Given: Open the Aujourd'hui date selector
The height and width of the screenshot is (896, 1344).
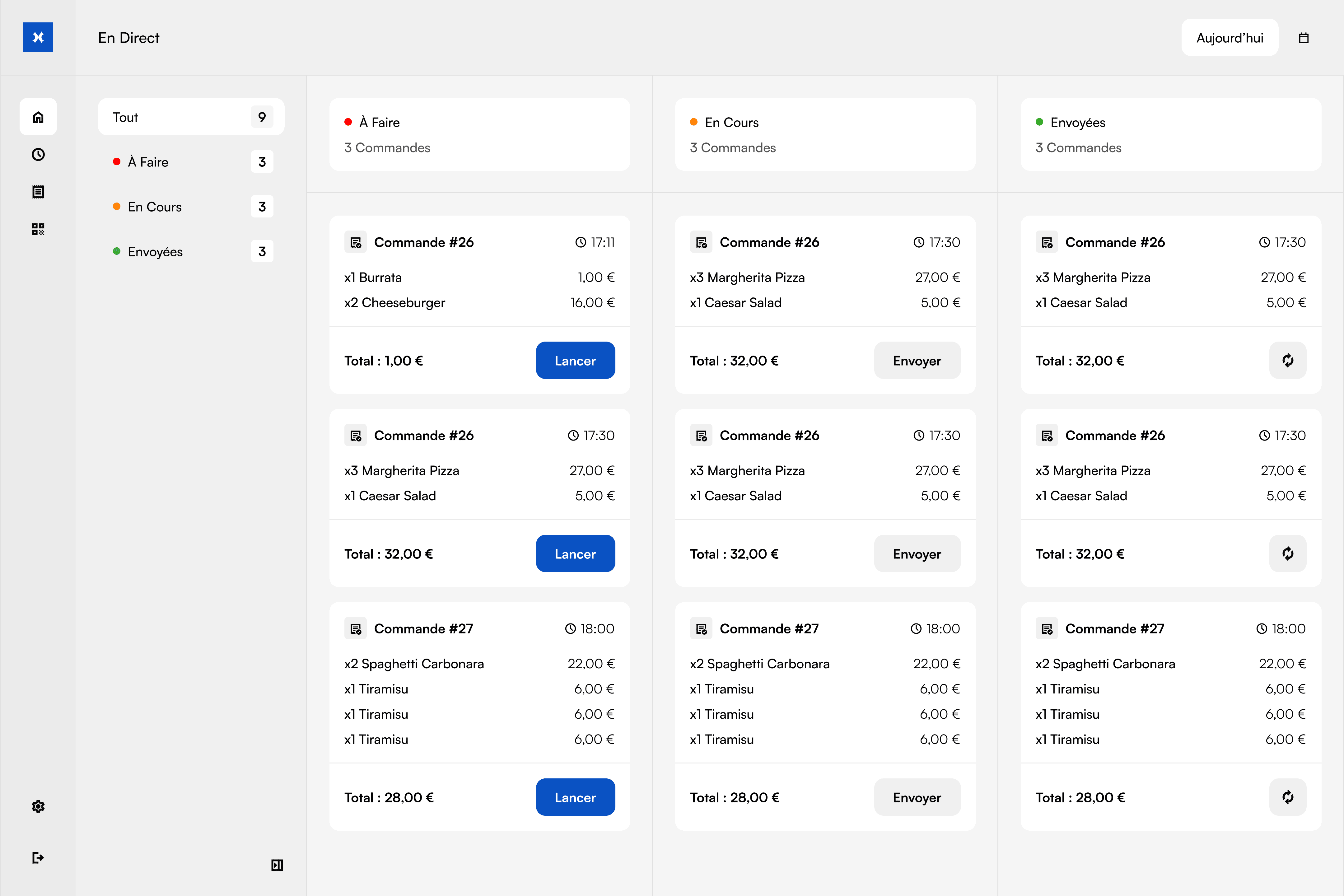Looking at the screenshot, I should coord(1229,38).
